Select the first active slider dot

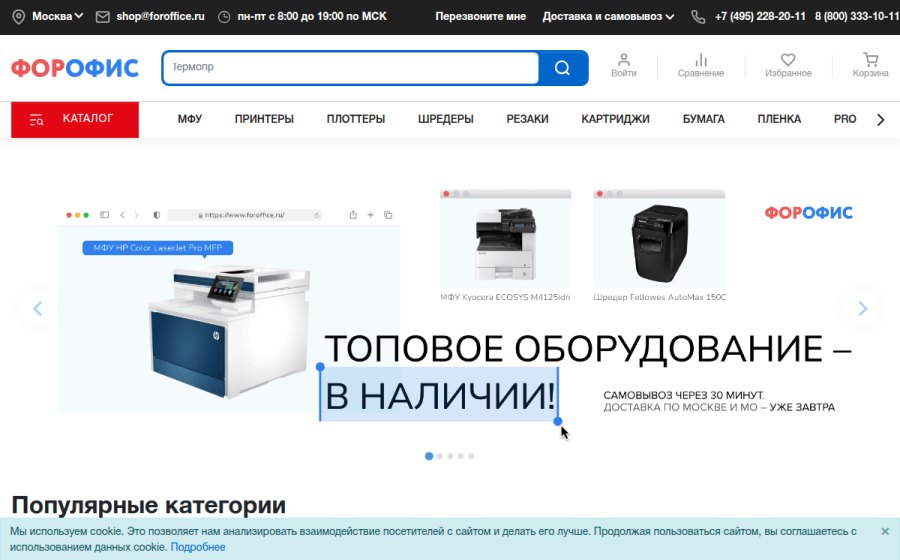(429, 456)
